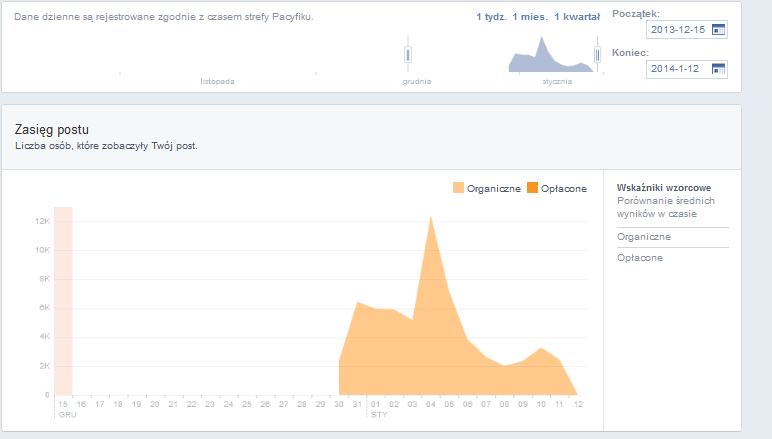Open Organiczne under Wskaźniki wzorcowe
Viewport: 772px width, 439px height.
click(x=644, y=237)
